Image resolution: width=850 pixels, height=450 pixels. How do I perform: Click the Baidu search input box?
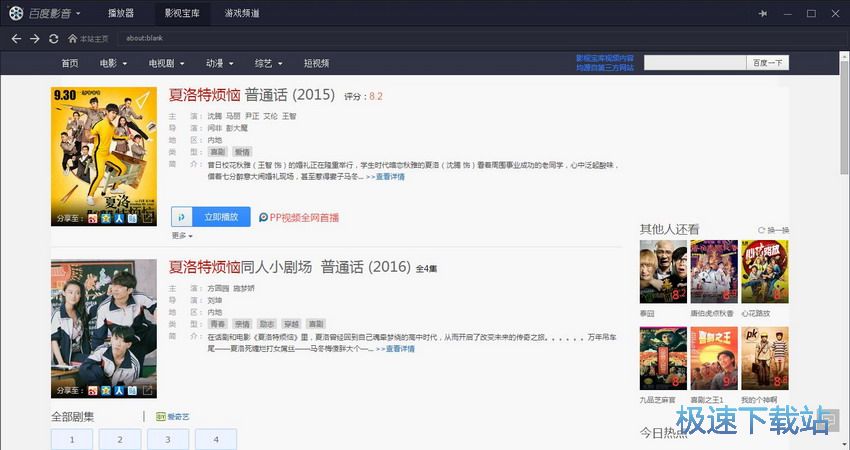pyautogui.click(x=695, y=62)
